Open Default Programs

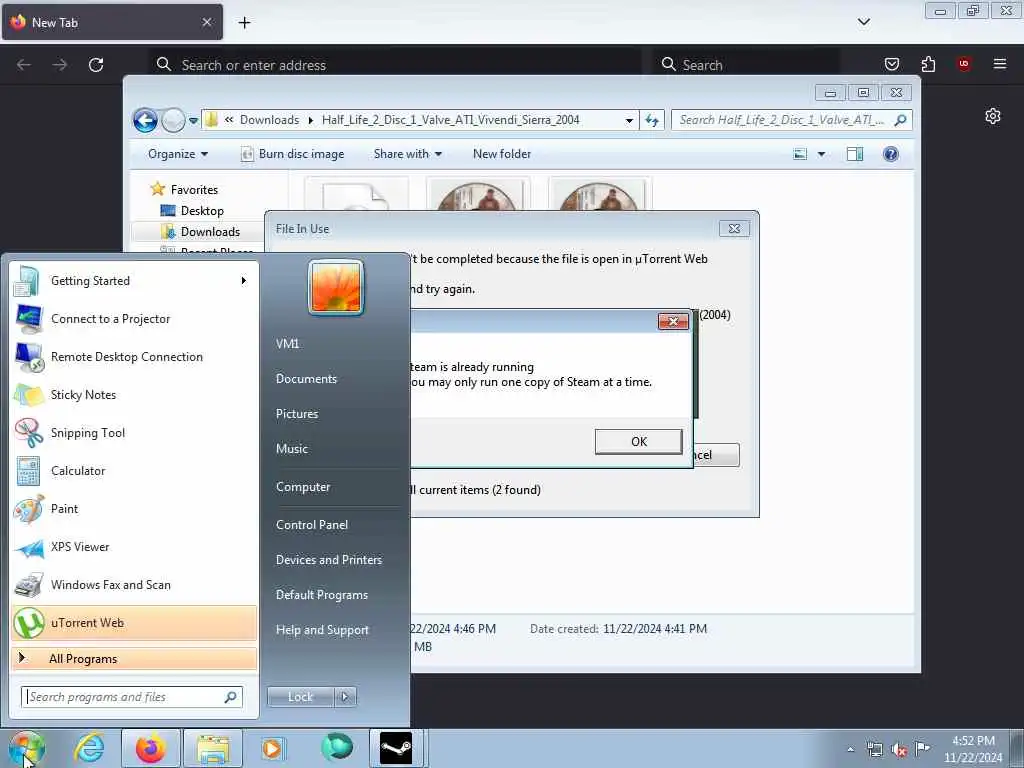322,595
